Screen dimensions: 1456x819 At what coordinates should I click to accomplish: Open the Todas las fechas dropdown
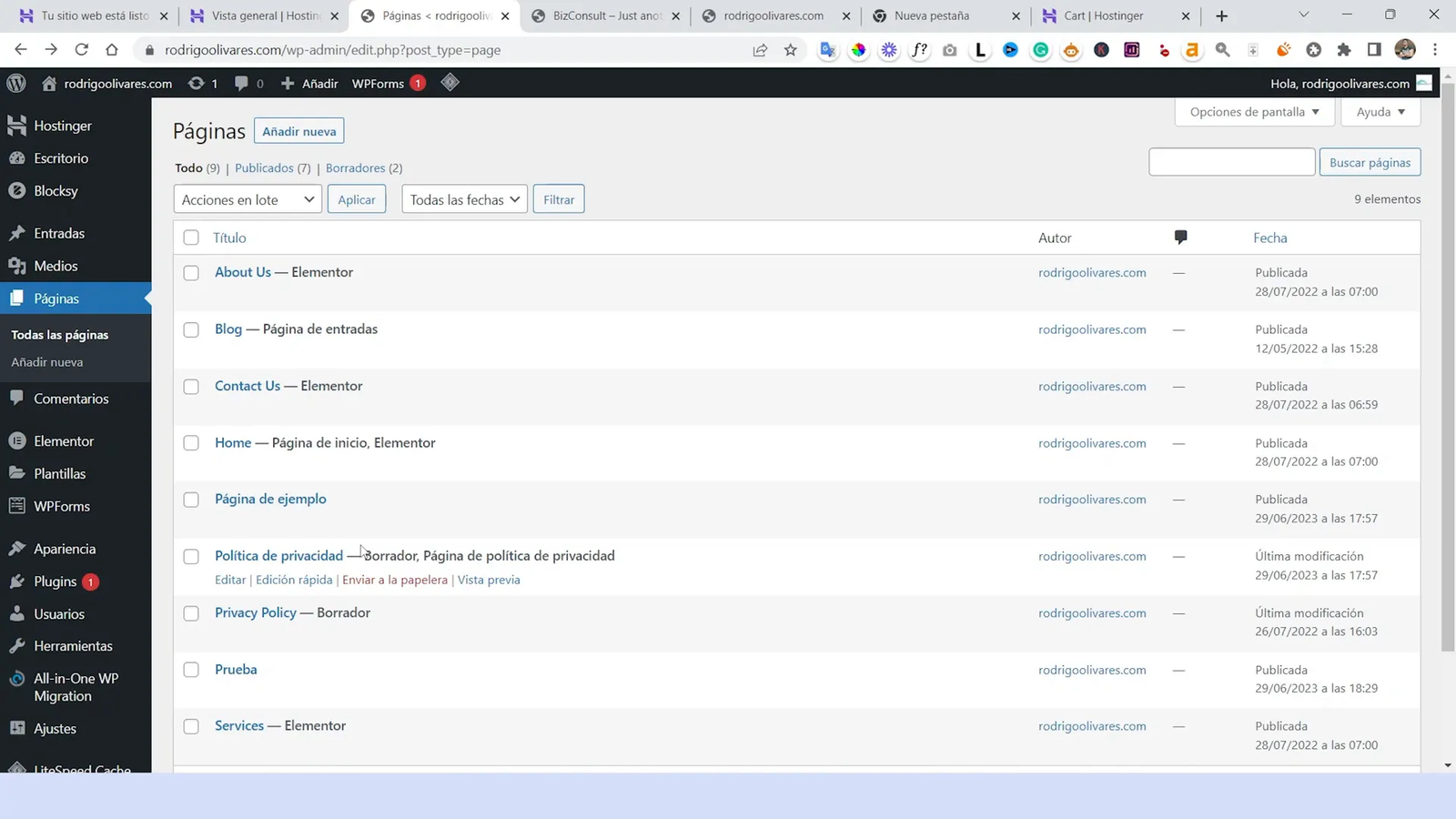point(464,198)
